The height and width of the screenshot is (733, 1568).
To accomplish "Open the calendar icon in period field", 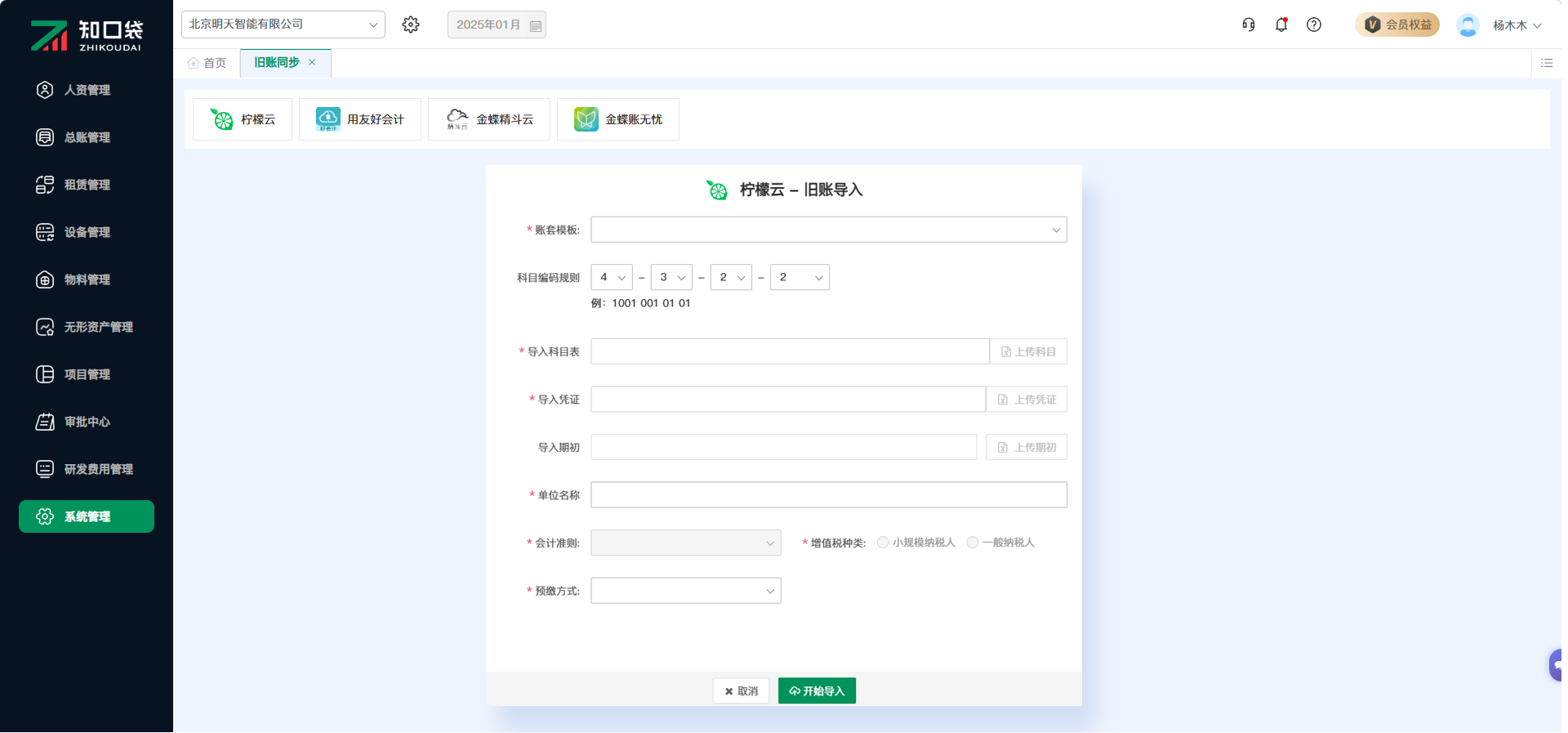I will (x=536, y=25).
